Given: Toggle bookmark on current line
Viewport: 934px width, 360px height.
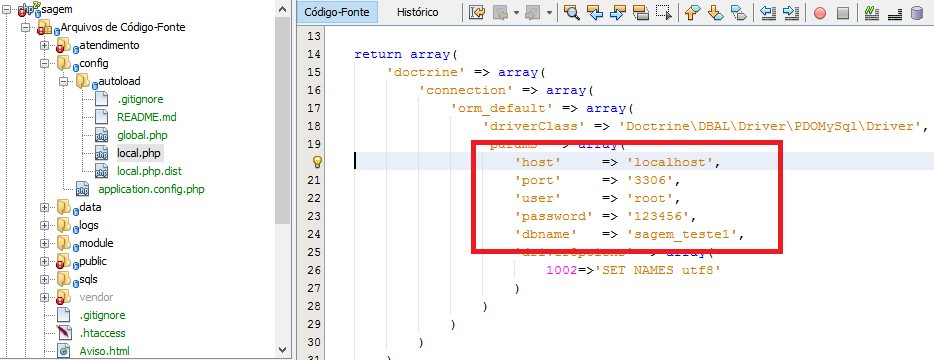Looking at the screenshot, I should [738, 13].
